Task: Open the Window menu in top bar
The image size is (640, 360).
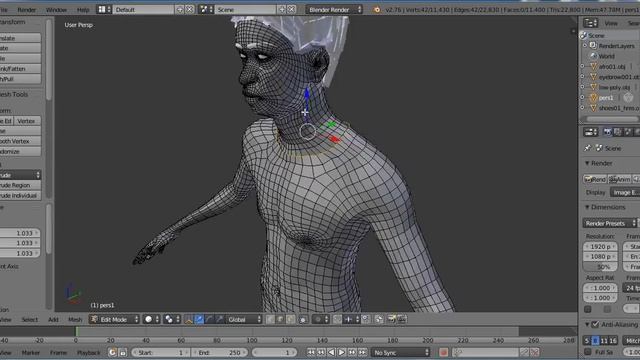Action: pos(56,9)
